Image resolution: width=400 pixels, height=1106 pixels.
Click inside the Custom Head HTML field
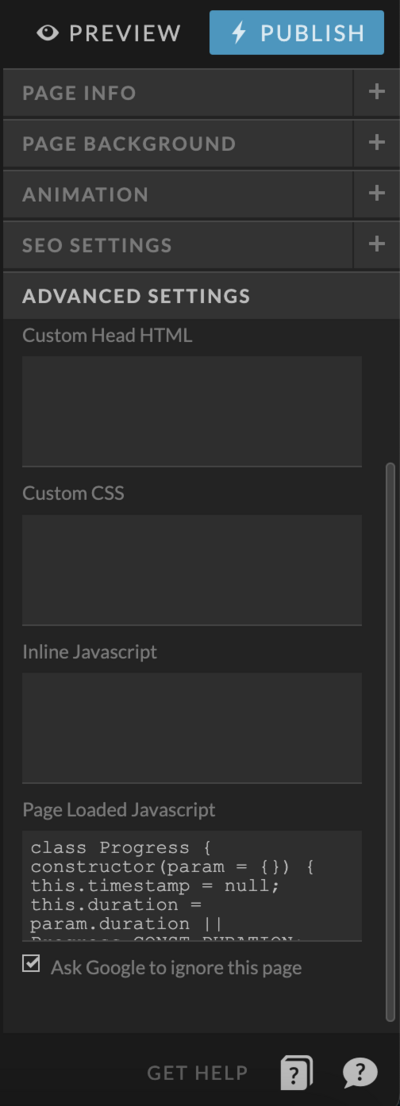192,411
